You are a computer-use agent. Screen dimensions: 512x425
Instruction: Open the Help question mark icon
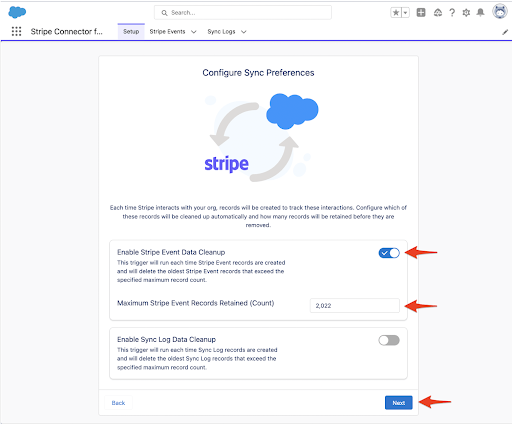coord(452,13)
